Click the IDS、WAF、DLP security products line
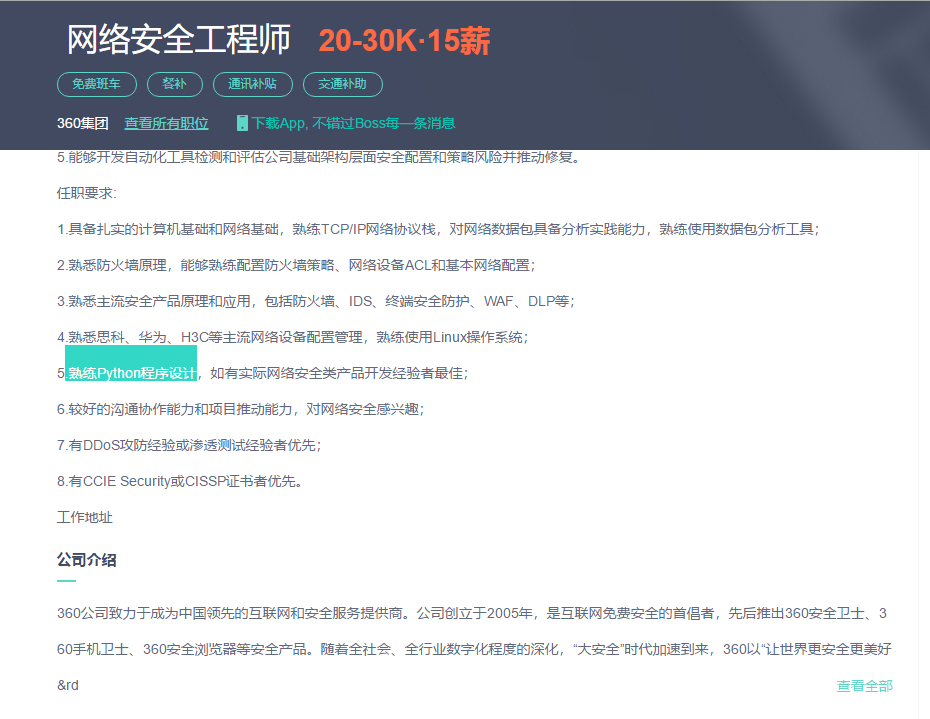 coord(316,301)
